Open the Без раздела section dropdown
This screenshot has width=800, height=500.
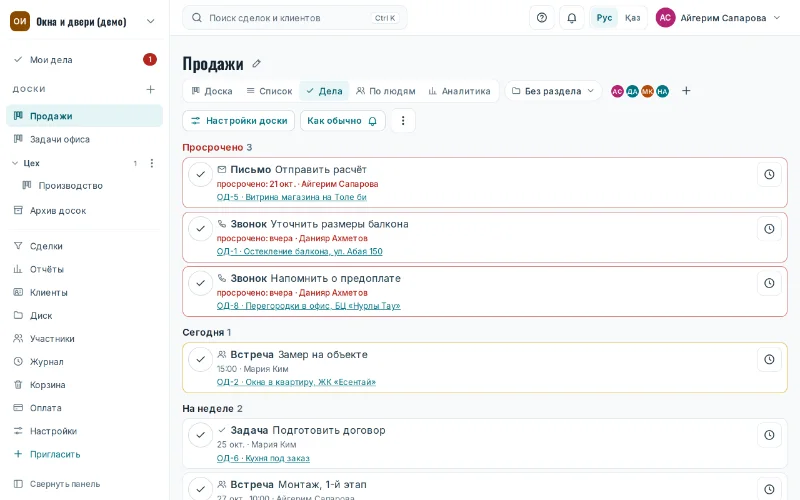tap(554, 91)
